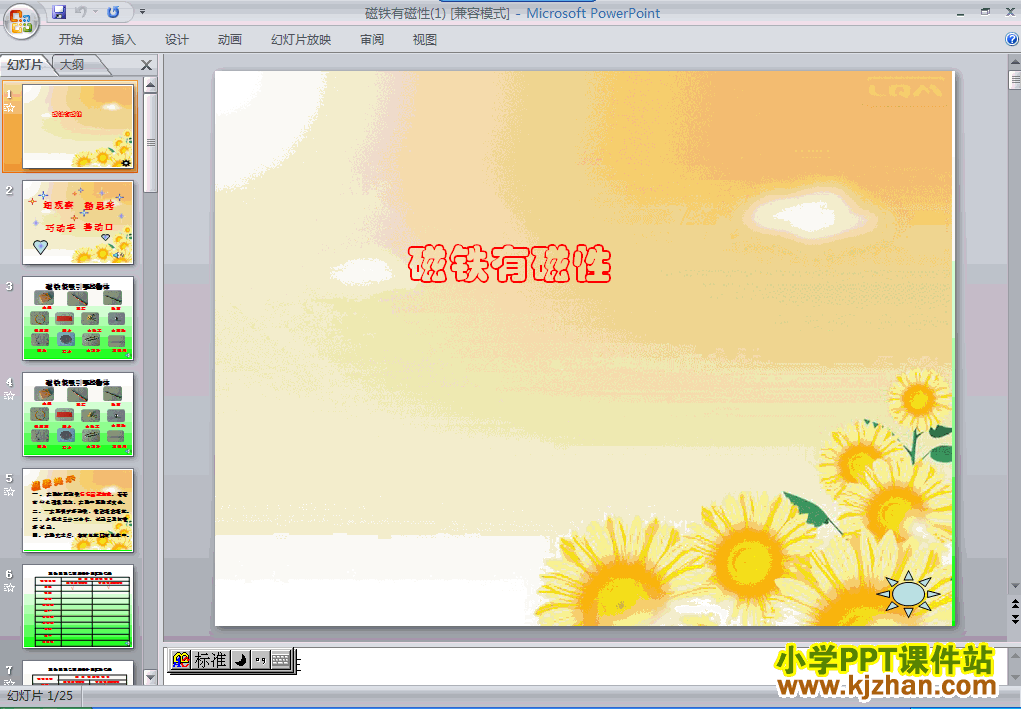
Task: Click the thumbnail pane scrollbar handle
Action: [150, 143]
